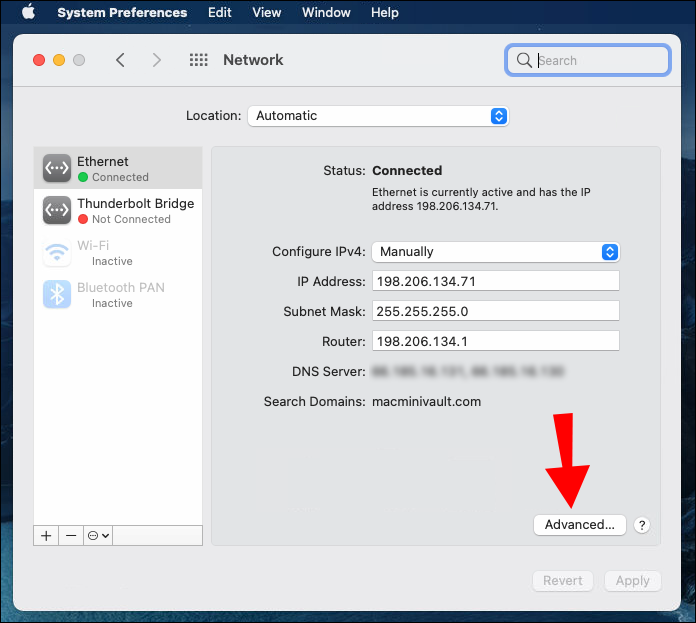Minimize the Network window
The width and height of the screenshot is (696, 623).
point(59,60)
